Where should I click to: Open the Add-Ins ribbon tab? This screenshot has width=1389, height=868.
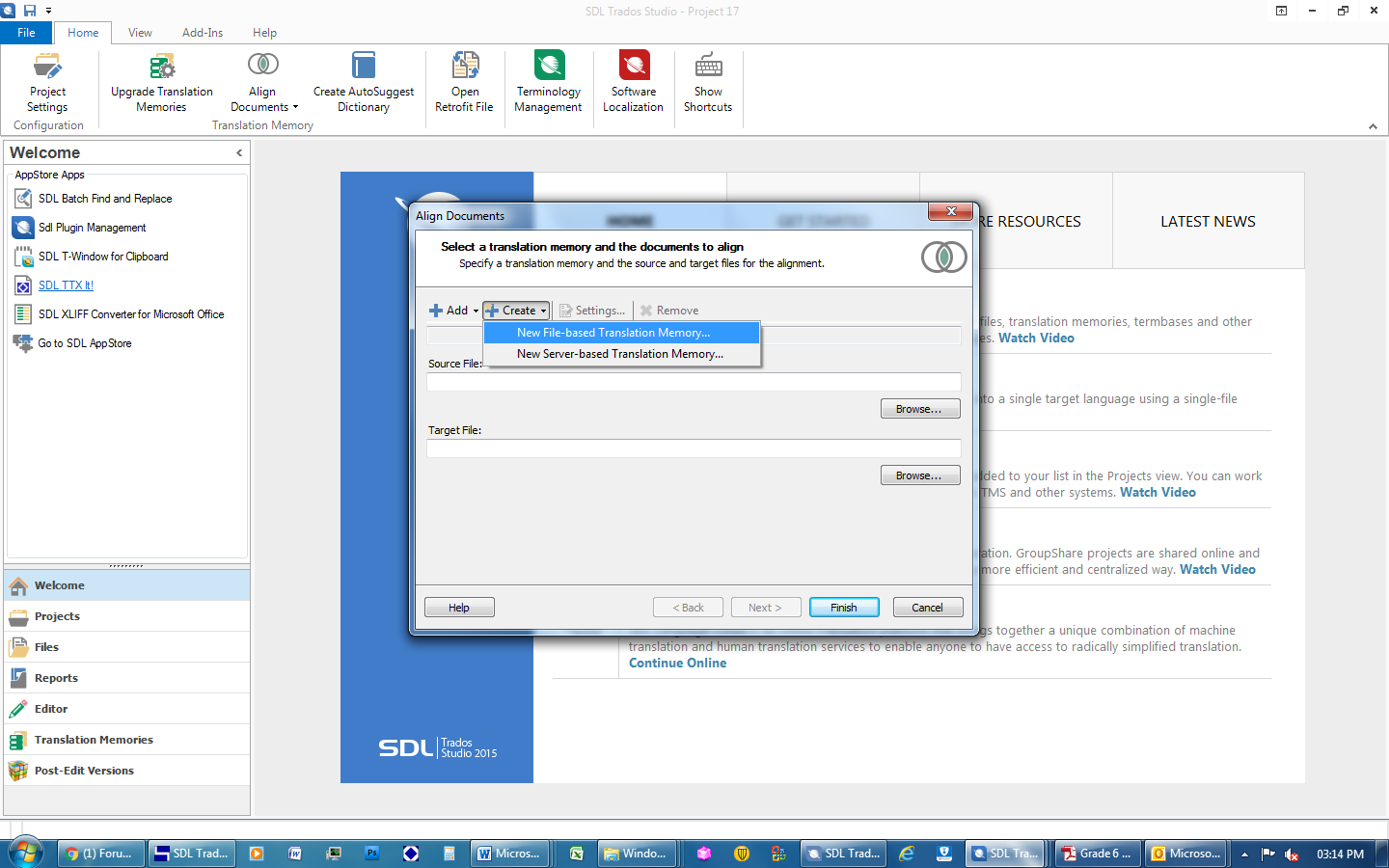click(203, 33)
